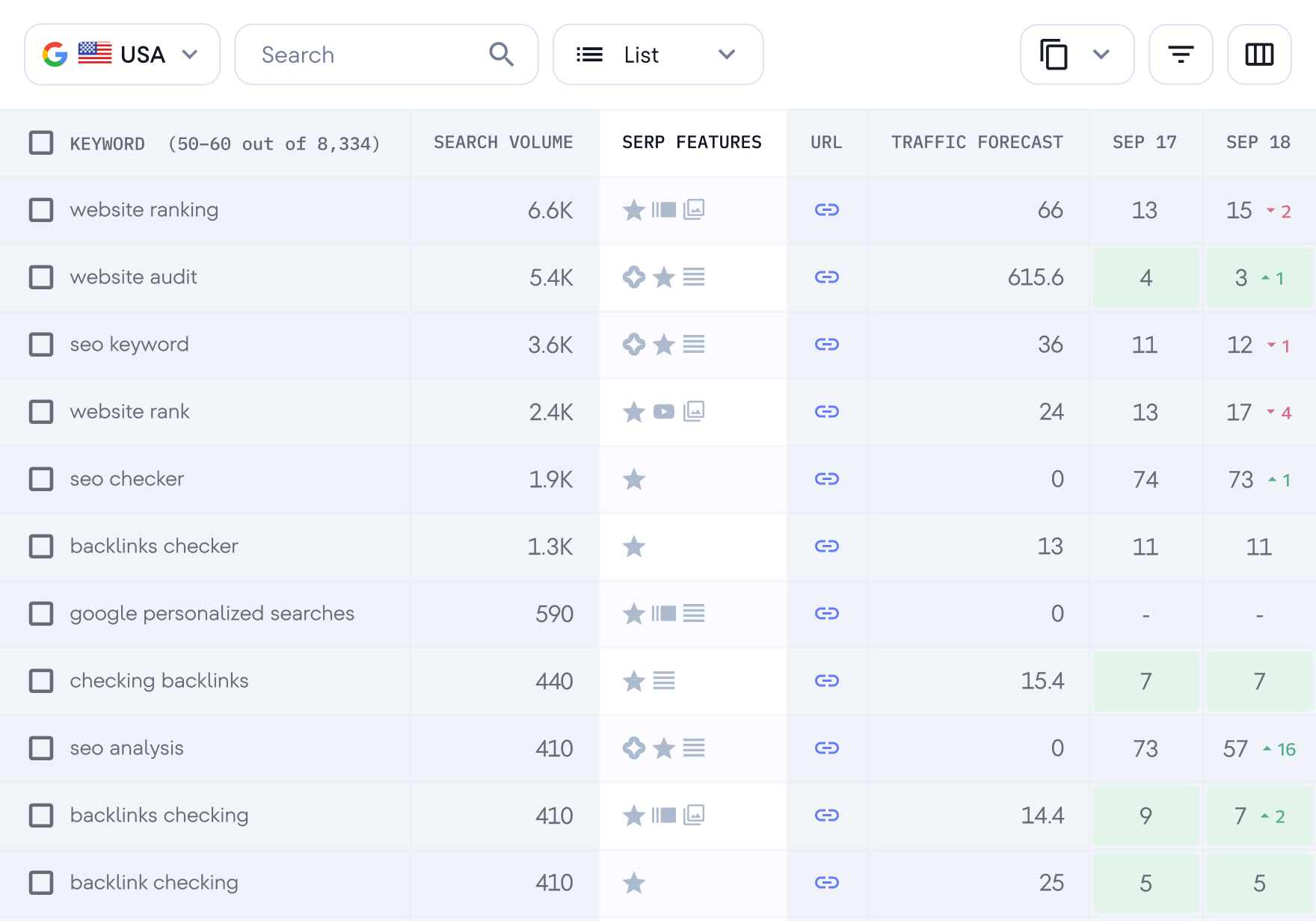
Task: Select the seo analysis row checkbox
Action: pyautogui.click(x=40, y=748)
